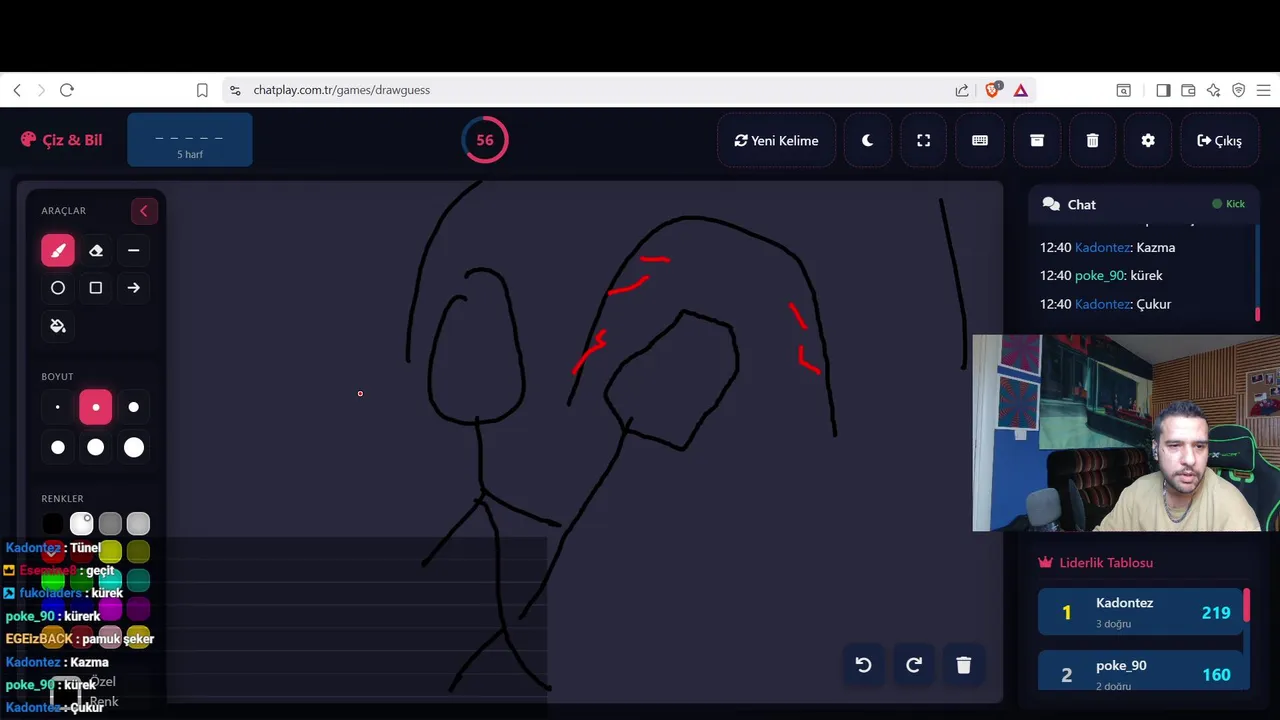Screen dimensions: 1280x720
Task: Click the chatplay.com.tr address bar
Action: 590,90
